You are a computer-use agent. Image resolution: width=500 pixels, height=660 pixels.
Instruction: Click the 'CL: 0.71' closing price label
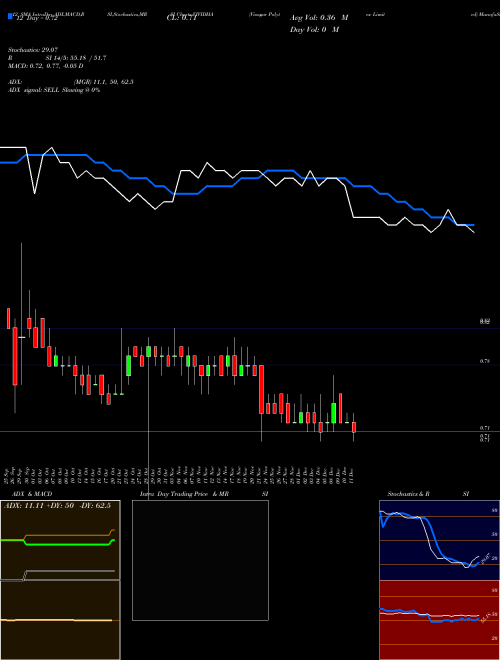click(181, 18)
